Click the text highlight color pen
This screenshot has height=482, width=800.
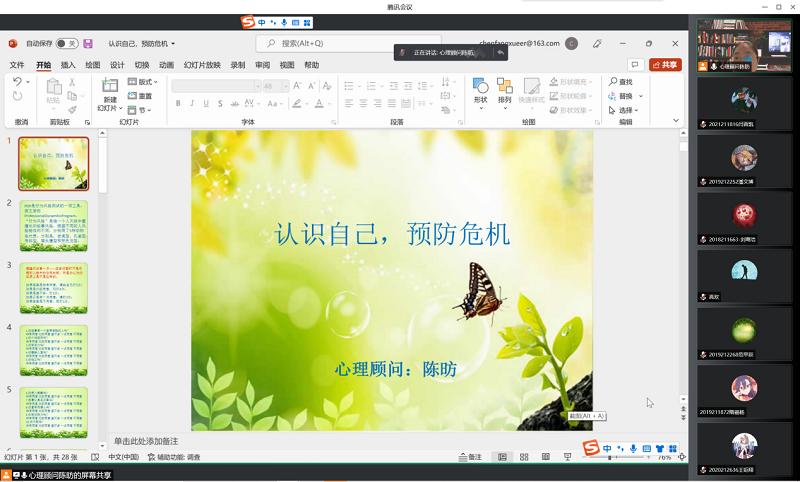296,104
